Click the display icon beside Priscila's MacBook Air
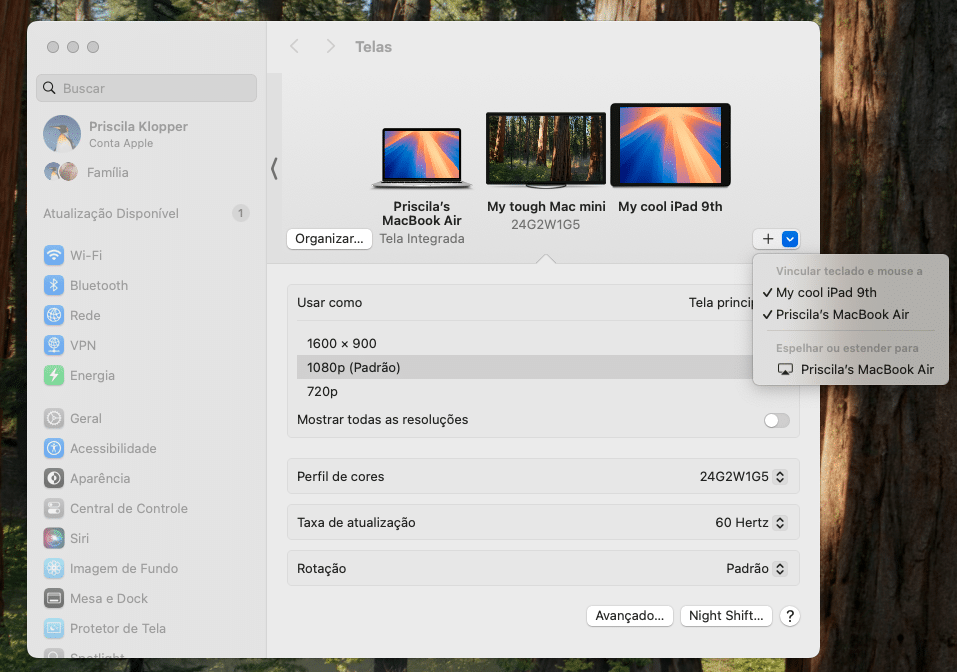The width and height of the screenshot is (957, 672). click(x=785, y=369)
